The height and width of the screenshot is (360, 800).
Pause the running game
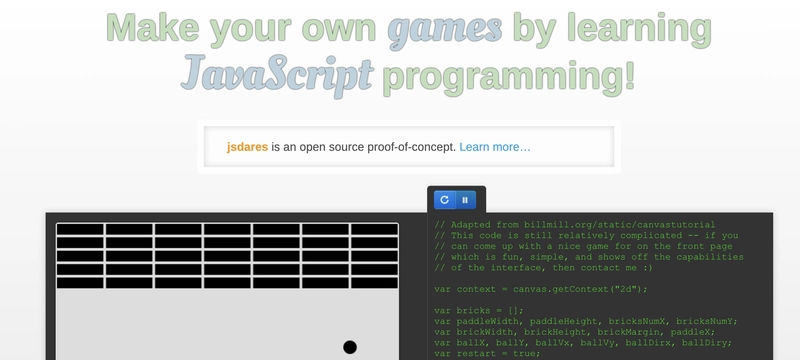[465, 200]
